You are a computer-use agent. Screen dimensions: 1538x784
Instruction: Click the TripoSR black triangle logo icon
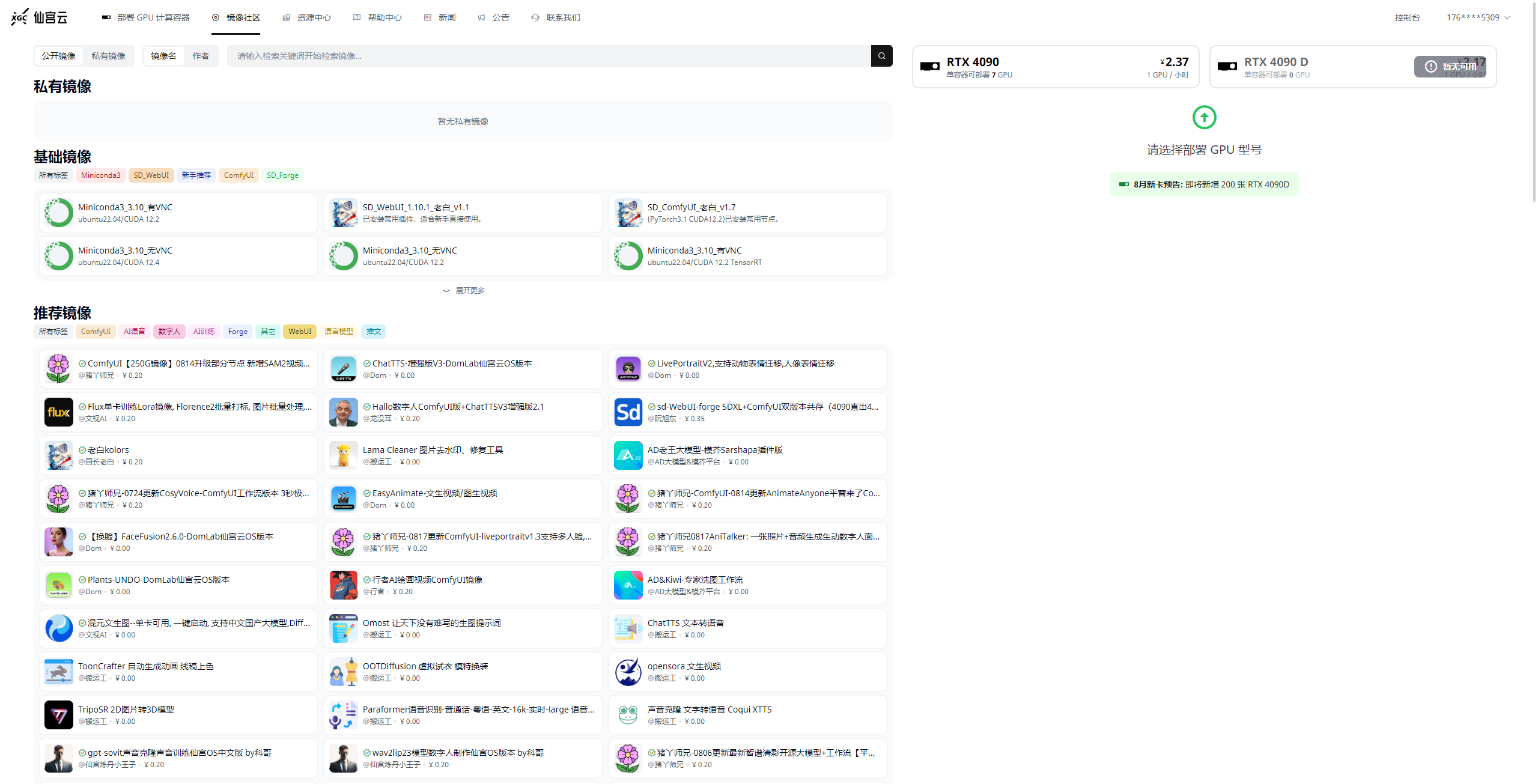tap(59, 715)
